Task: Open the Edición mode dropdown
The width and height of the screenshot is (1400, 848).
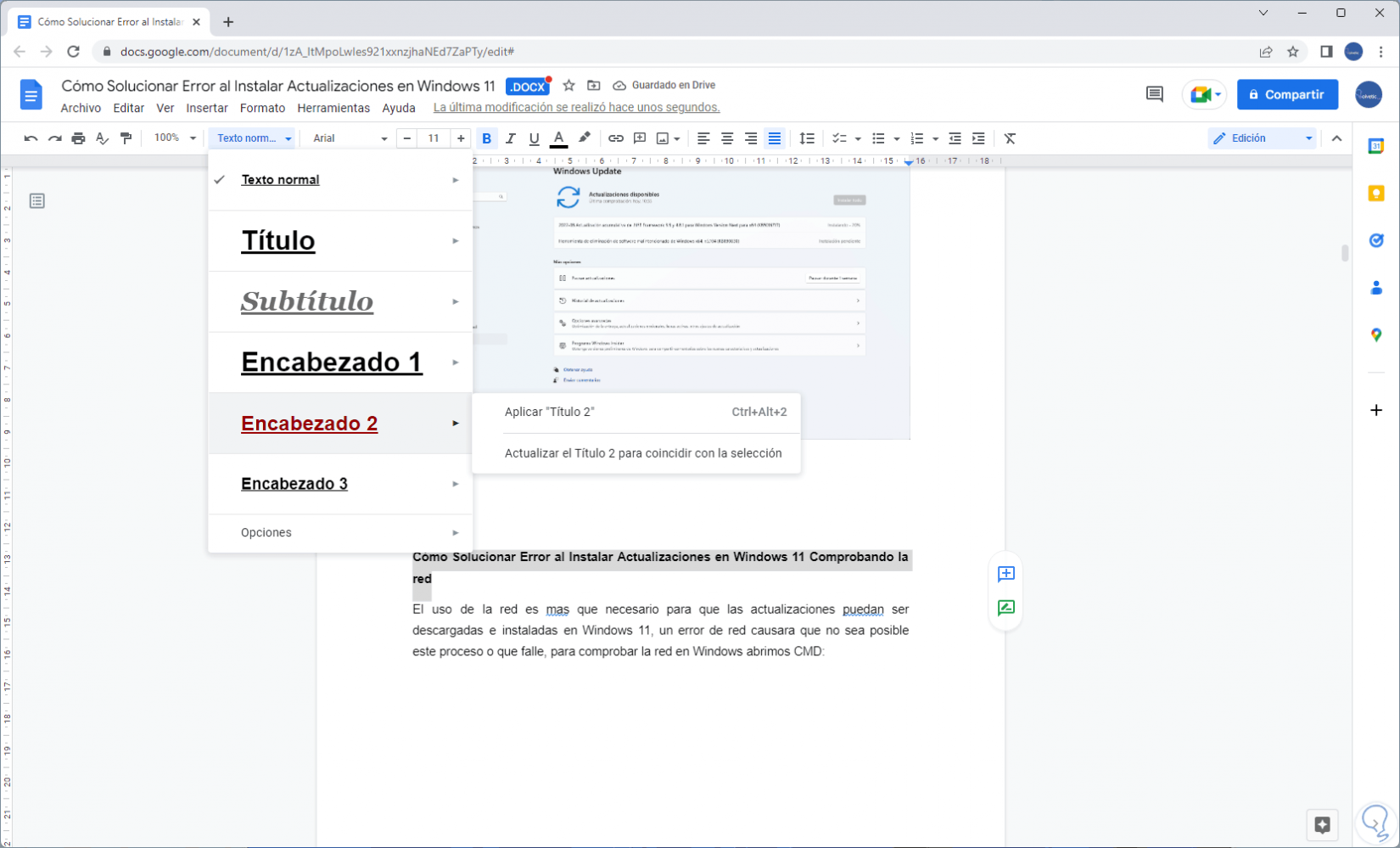Action: [1263, 138]
